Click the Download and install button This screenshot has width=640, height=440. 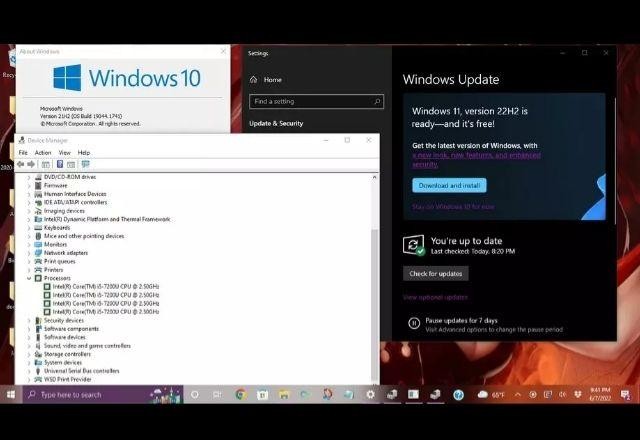[449, 185]
